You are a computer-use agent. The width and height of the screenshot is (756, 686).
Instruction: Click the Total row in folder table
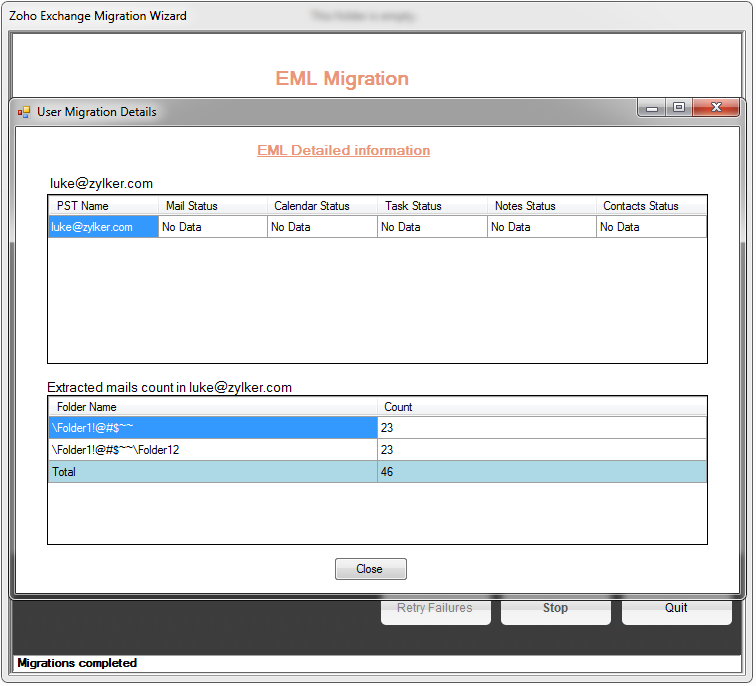(x=212, y=472)
